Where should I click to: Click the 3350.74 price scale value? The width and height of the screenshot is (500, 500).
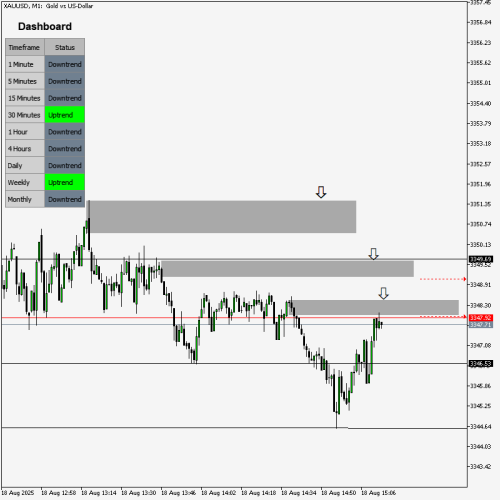[480, 224]
